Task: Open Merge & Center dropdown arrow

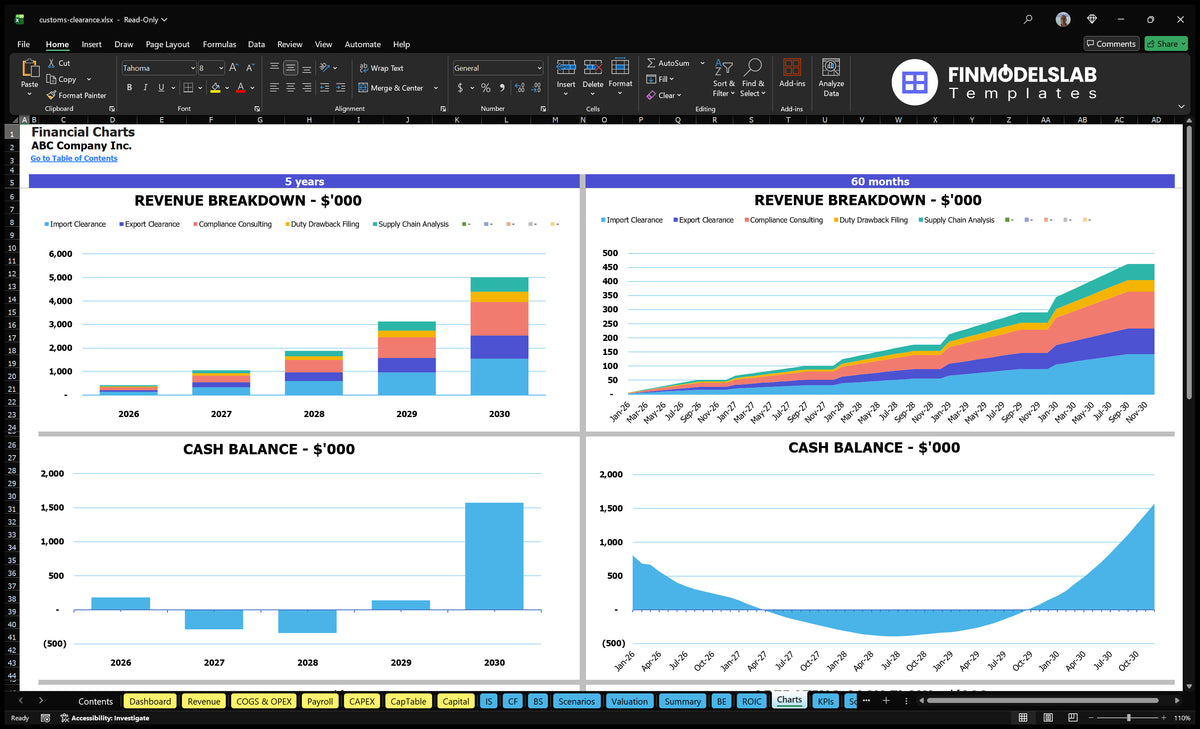Action: pos(436,88)
